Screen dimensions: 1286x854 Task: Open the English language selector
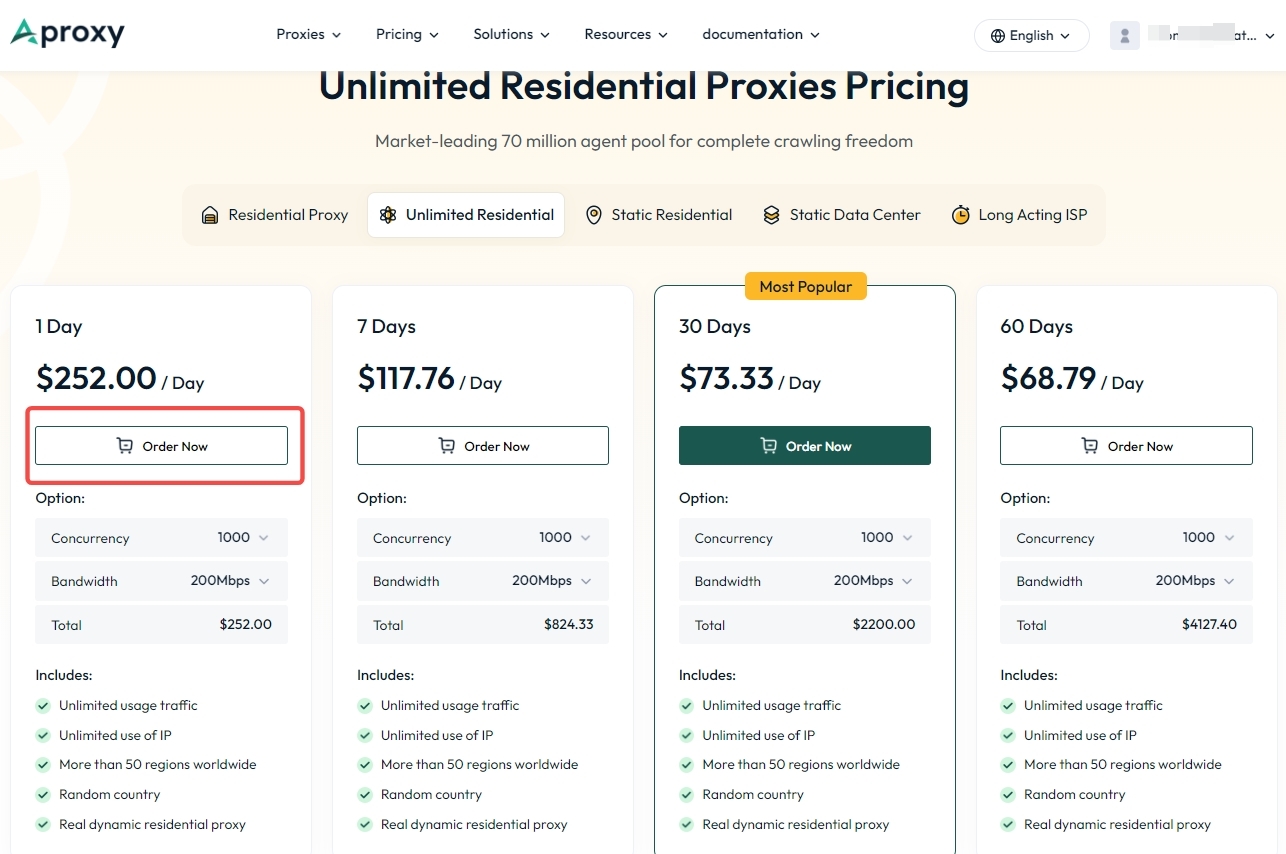[x=1031, y=35]
